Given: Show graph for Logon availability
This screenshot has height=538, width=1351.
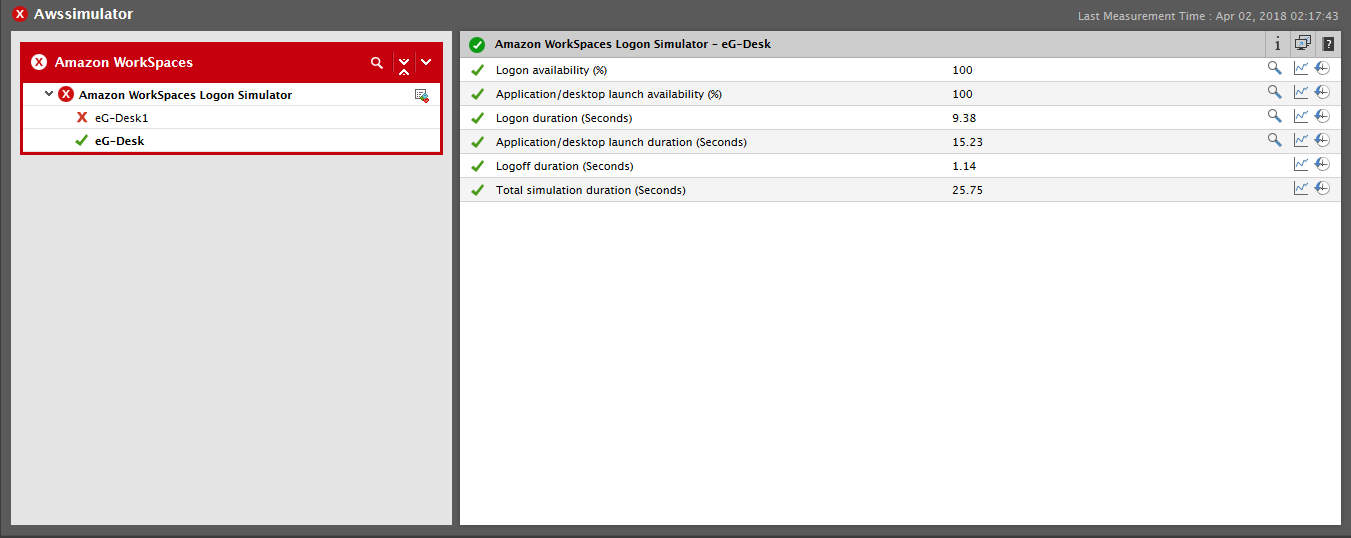Looking at the screenshot, I should (1300, 68).
